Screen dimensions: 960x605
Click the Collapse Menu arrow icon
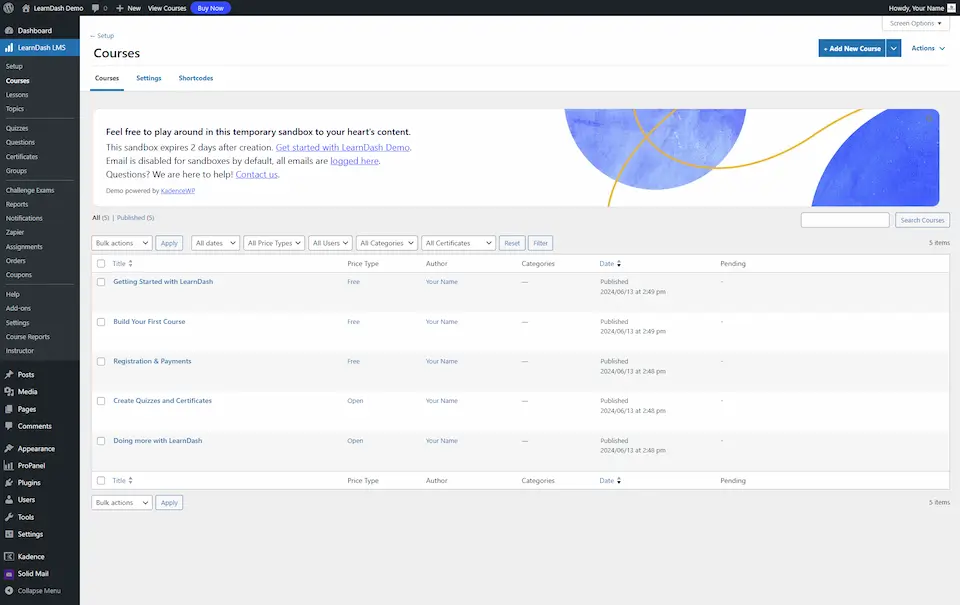click(9, 591)
